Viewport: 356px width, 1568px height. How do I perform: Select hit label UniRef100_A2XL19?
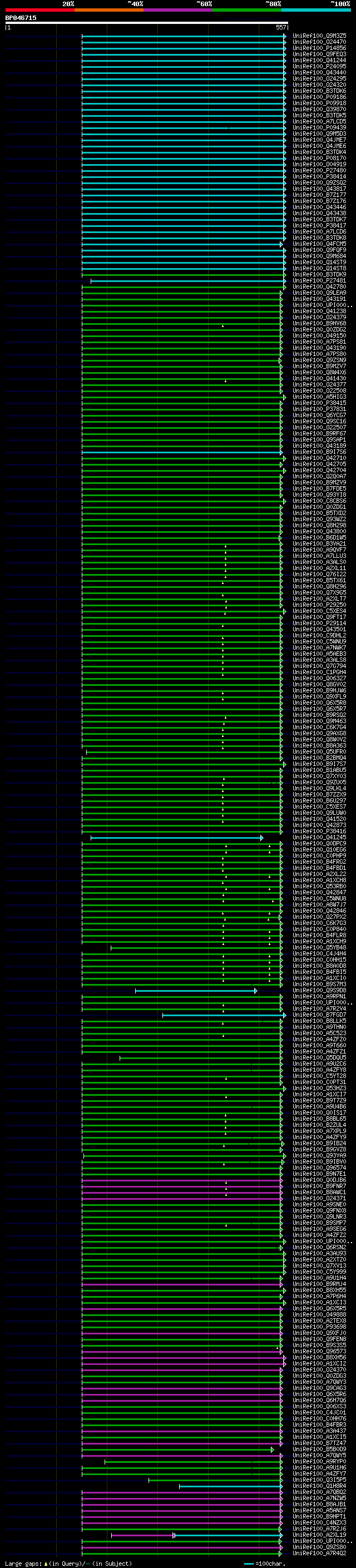point(319,1535)
